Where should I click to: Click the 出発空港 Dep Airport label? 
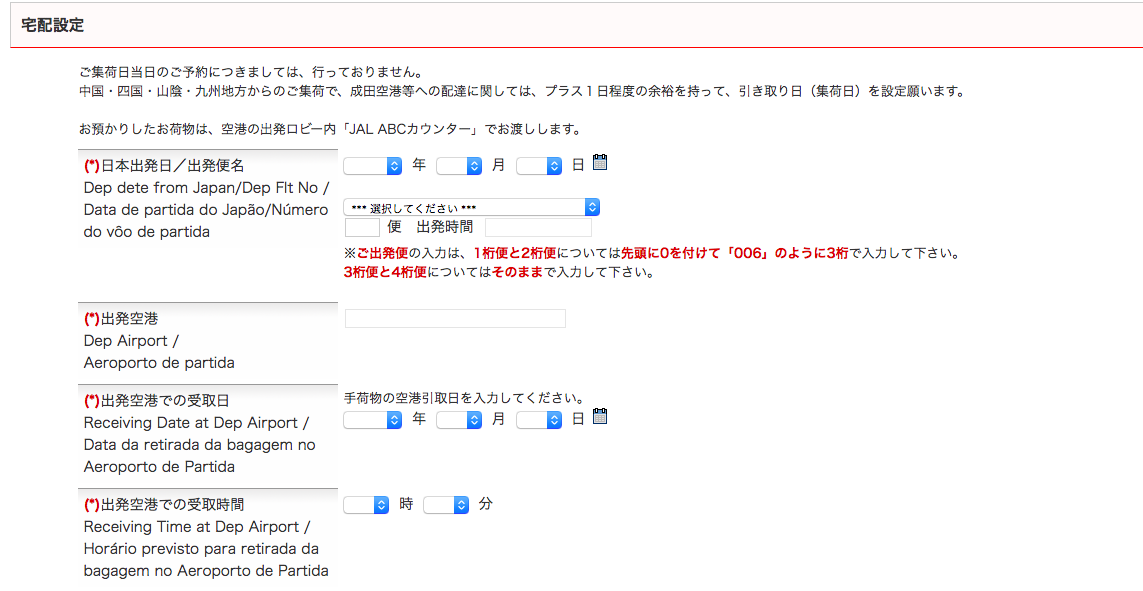point(129,319)
